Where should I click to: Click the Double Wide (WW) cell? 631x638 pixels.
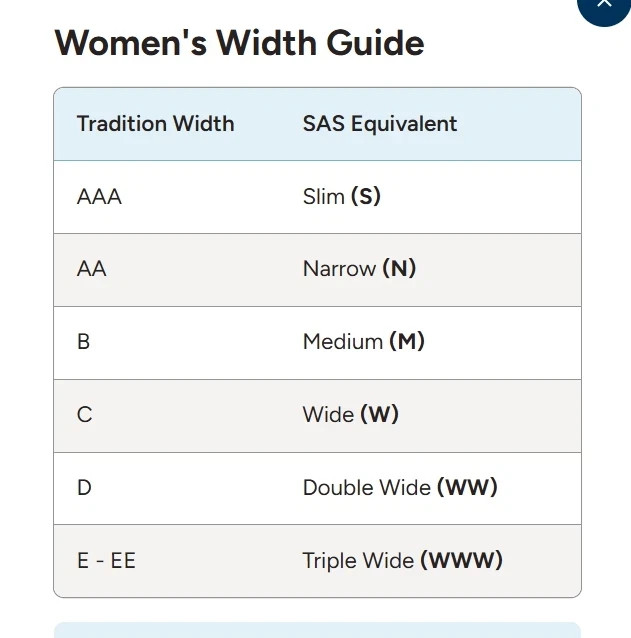[x=400, y=487]
